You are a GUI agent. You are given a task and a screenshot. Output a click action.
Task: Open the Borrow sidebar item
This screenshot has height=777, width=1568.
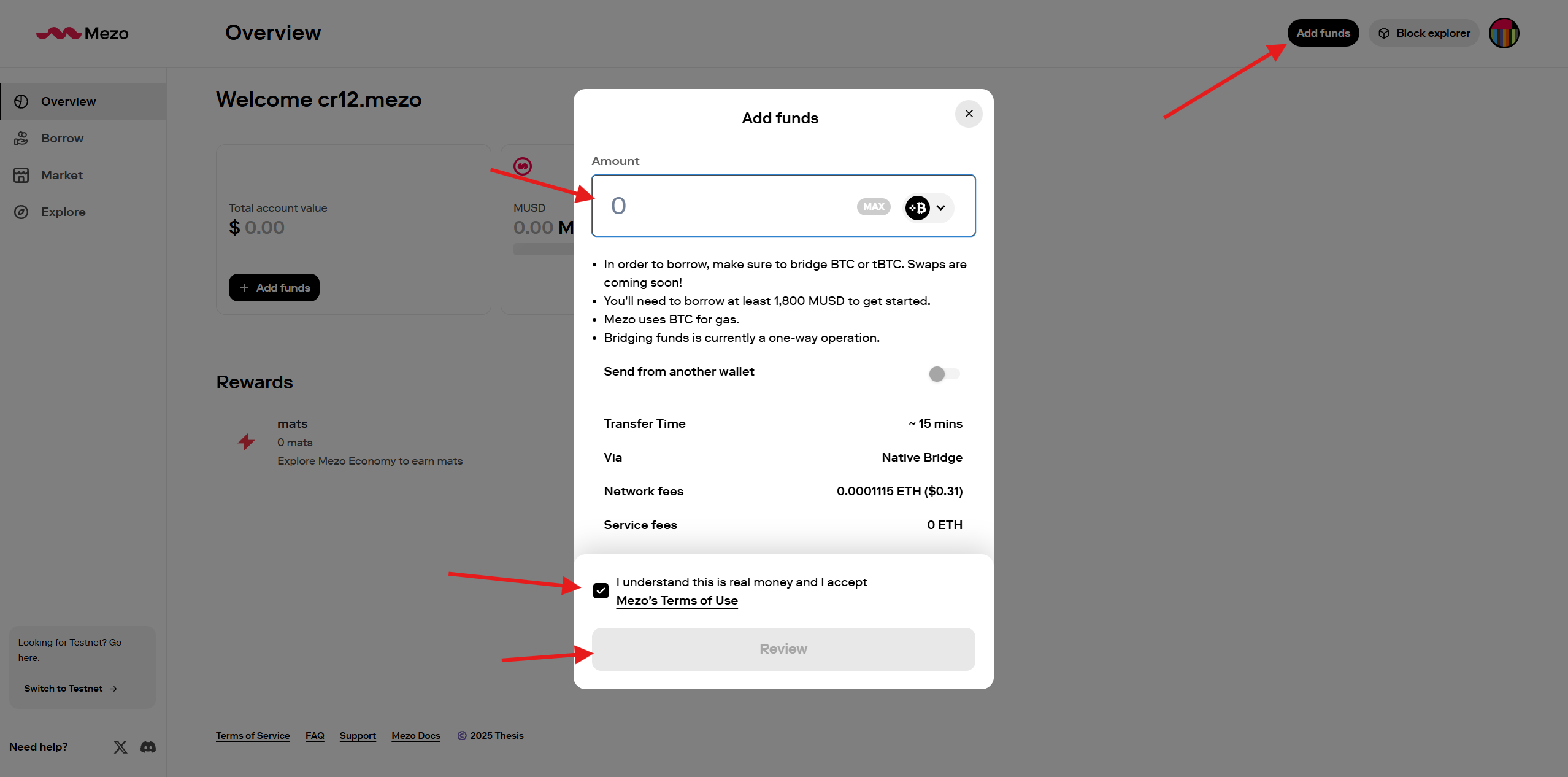point(62,138)
